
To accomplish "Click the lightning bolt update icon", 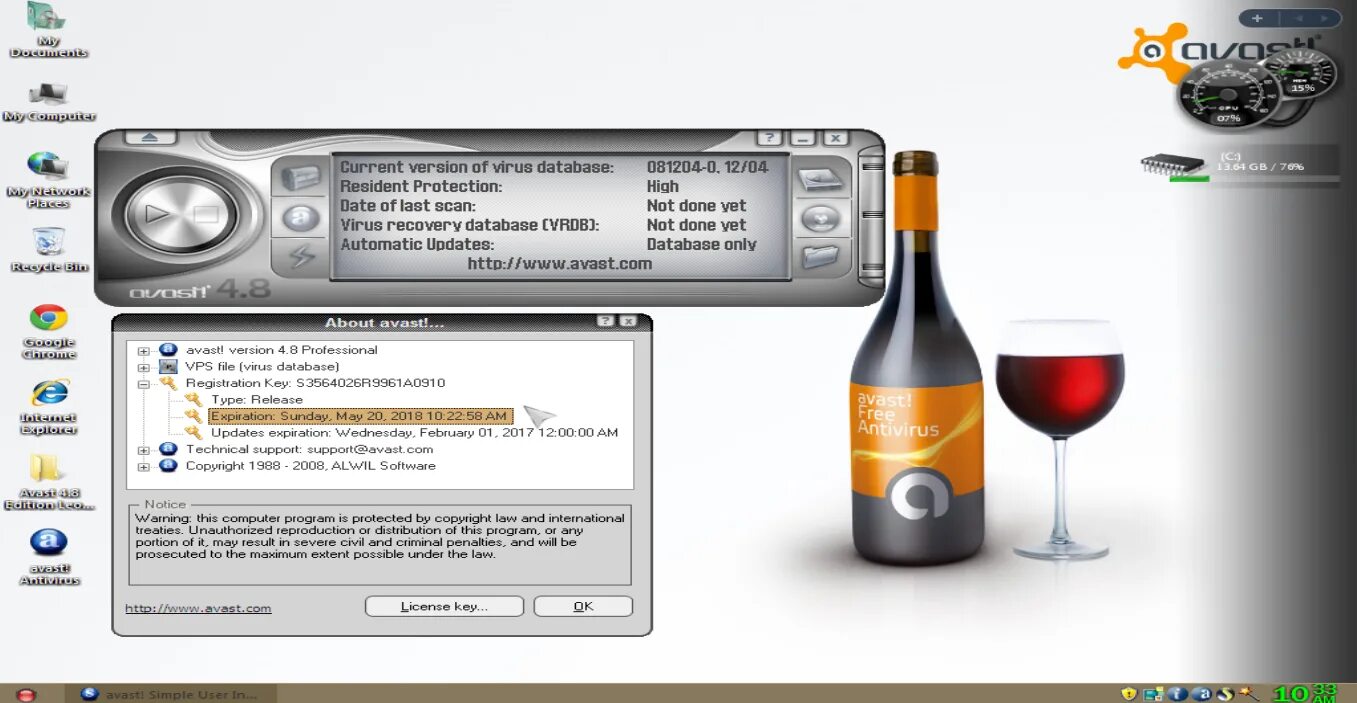I will (x=300, y=257).
